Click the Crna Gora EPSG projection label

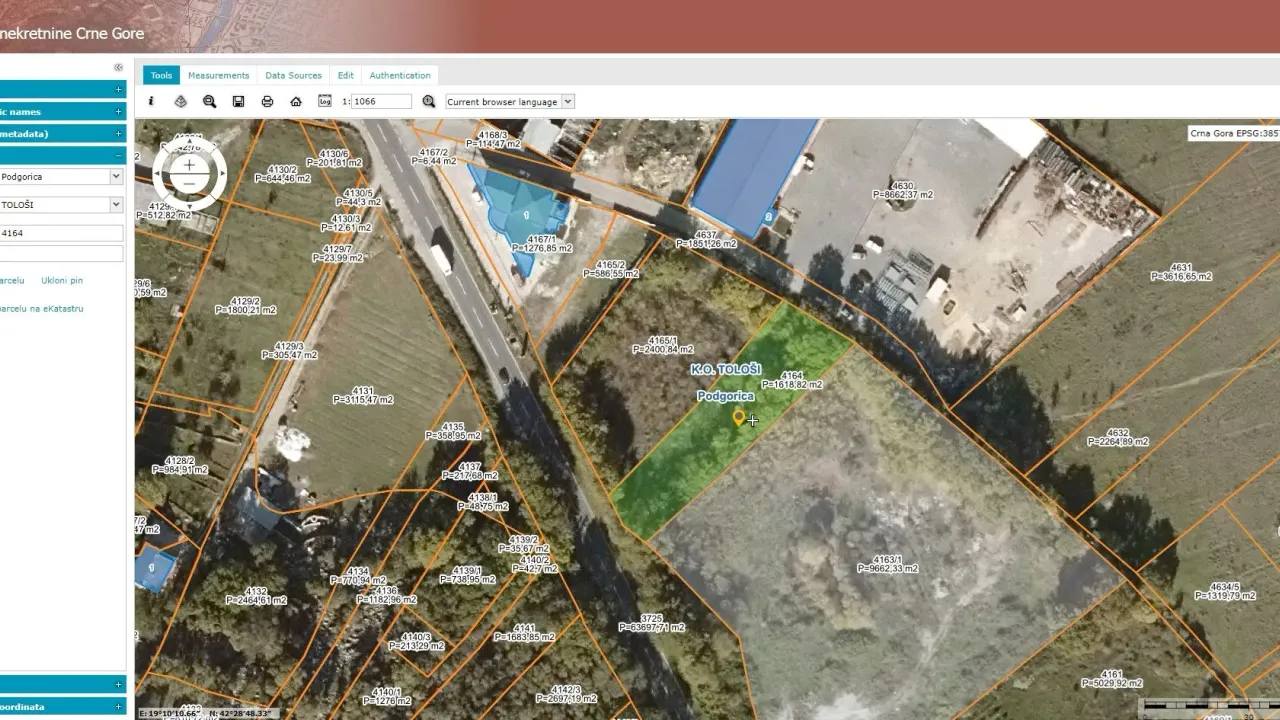(1233, 133)
